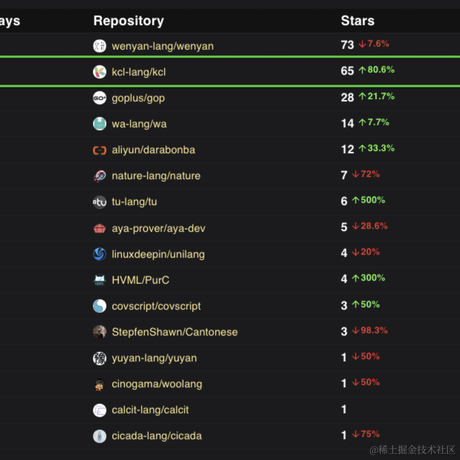Screen dimensions: 460x460
Task: Sort by the Stars column header
Action: [357, 21]
